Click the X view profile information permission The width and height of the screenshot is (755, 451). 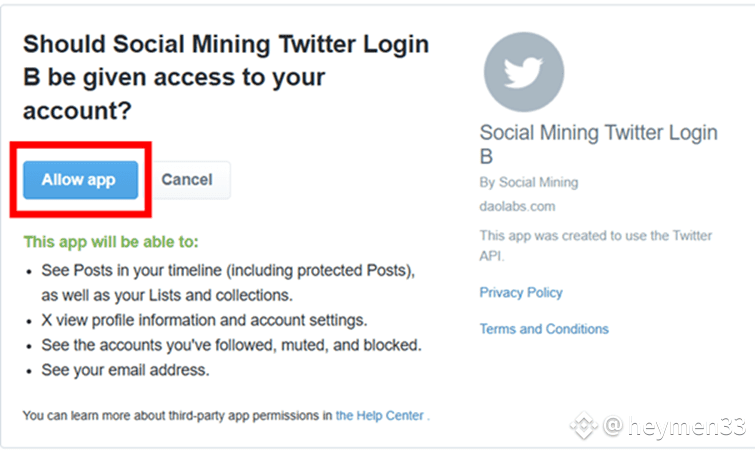click(x=204, y=320)
